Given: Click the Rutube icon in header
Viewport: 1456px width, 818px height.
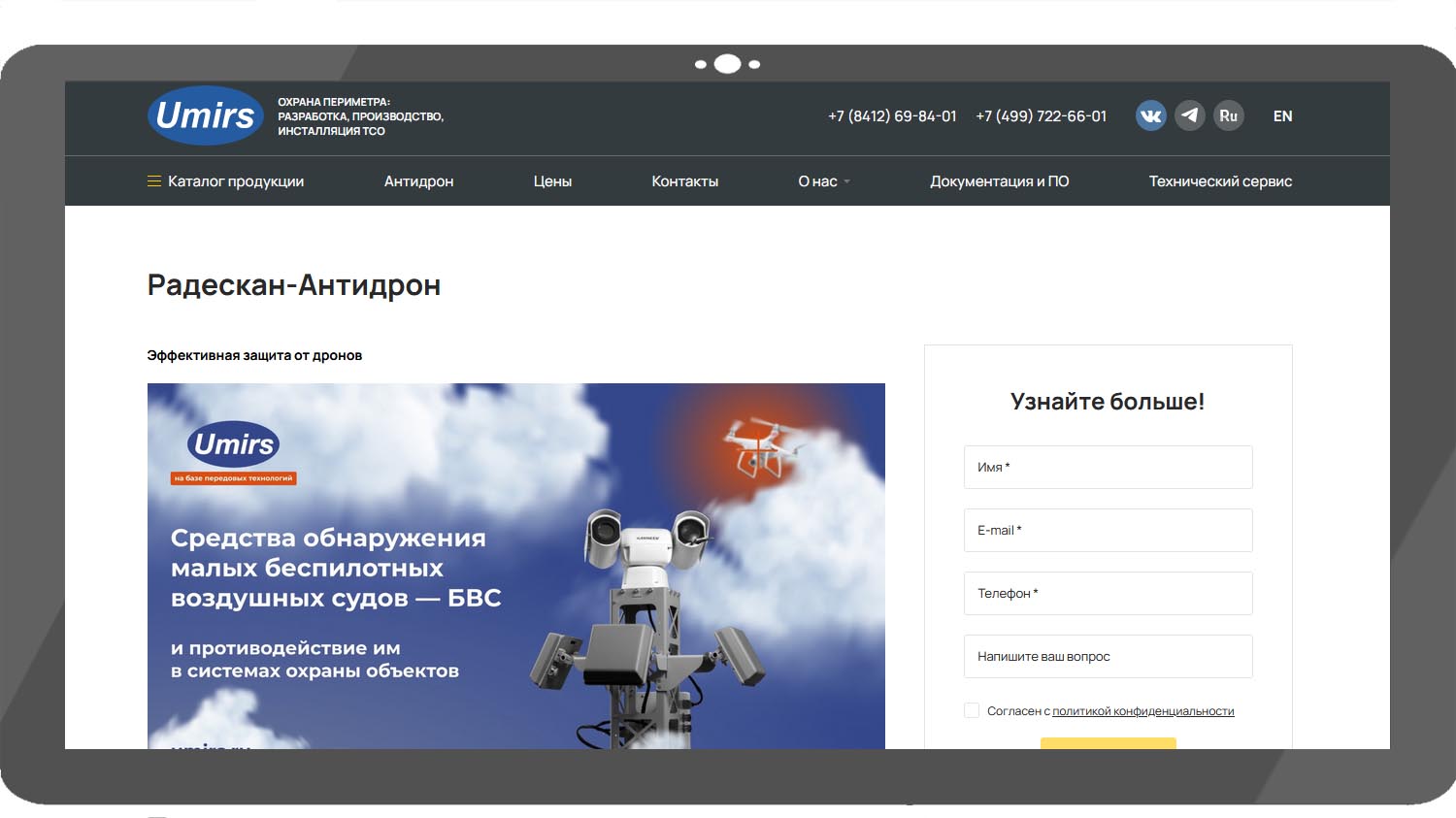Looking at the screenshot, I should (x=1228, y=115).
